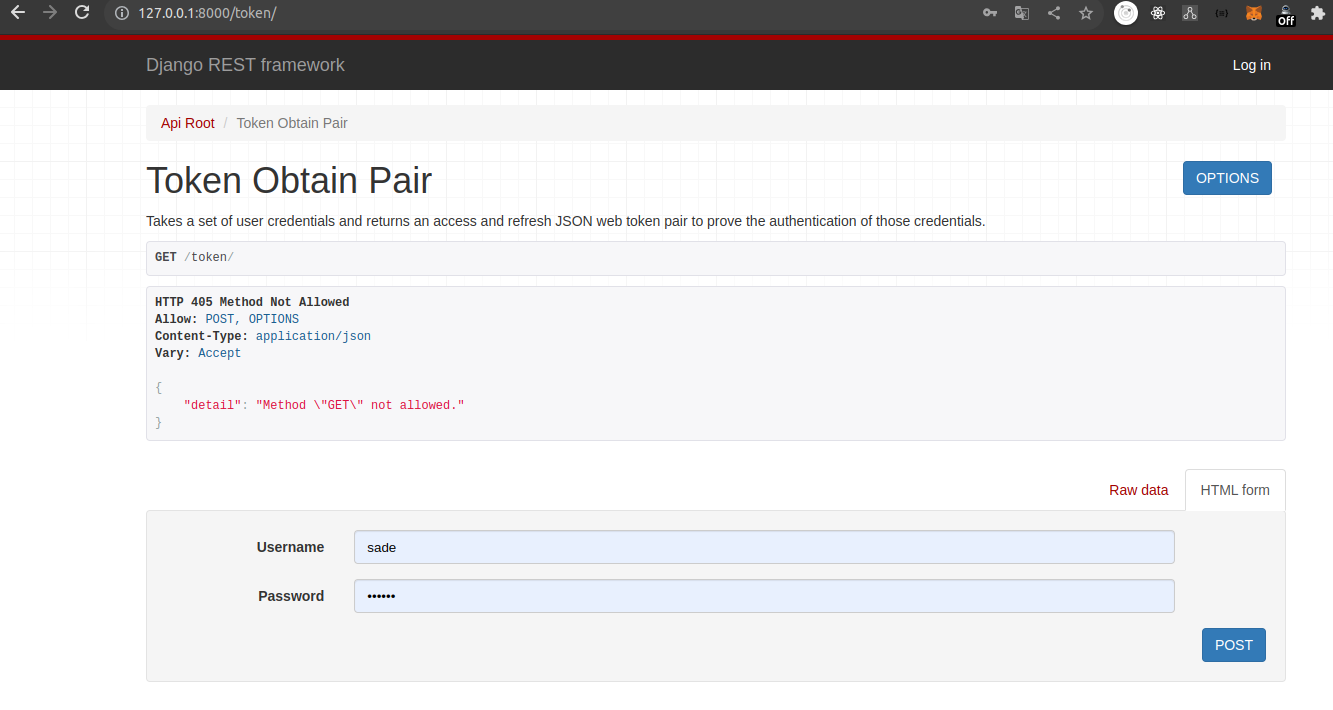This screenshot has width=1333, height=710.
Task: Reload the page with the refresh icon
Action: [82, 13]
